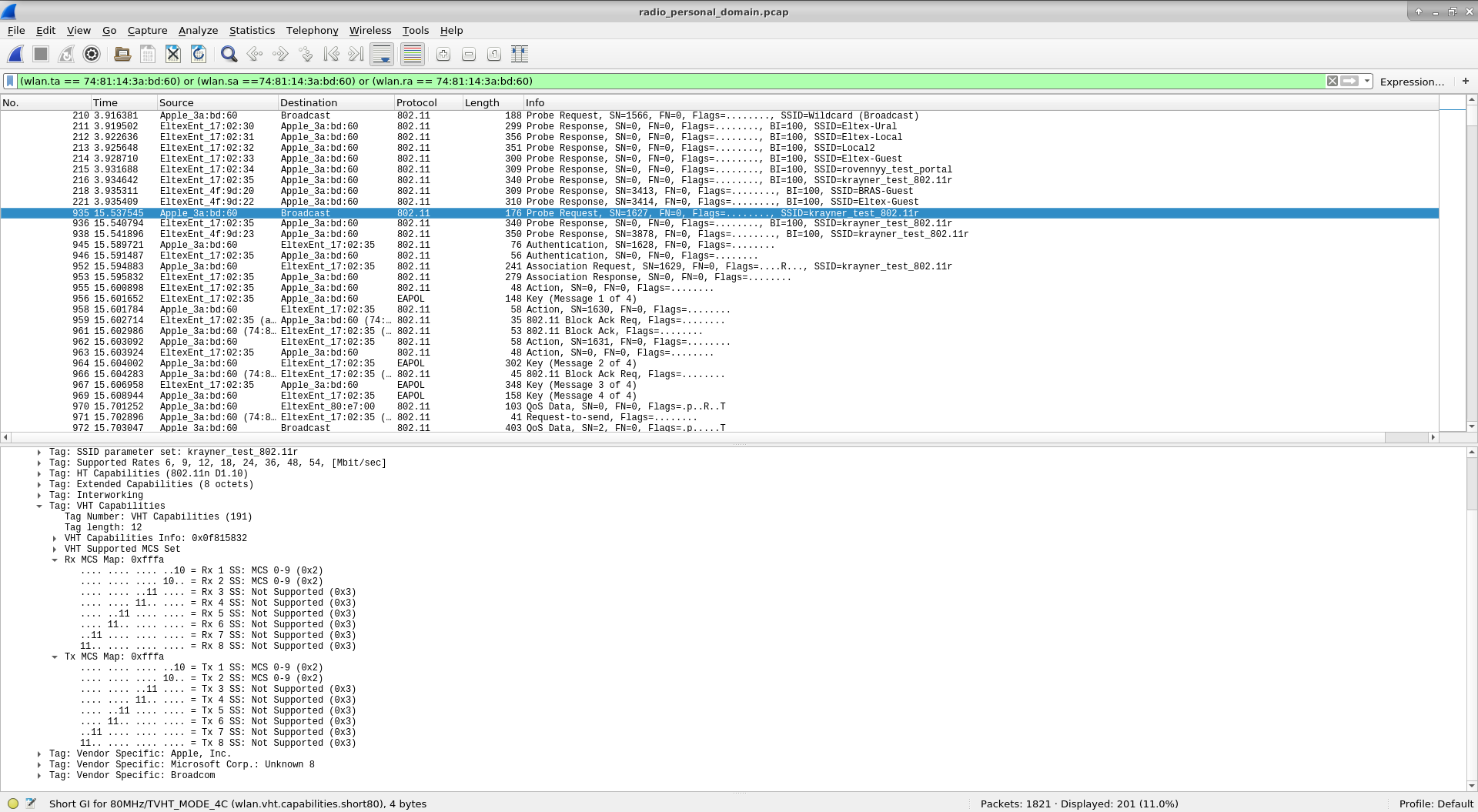Screen dimensions: 1478x812
Task: Open the recent display filters dropdown
Action: coord(1367,81)
